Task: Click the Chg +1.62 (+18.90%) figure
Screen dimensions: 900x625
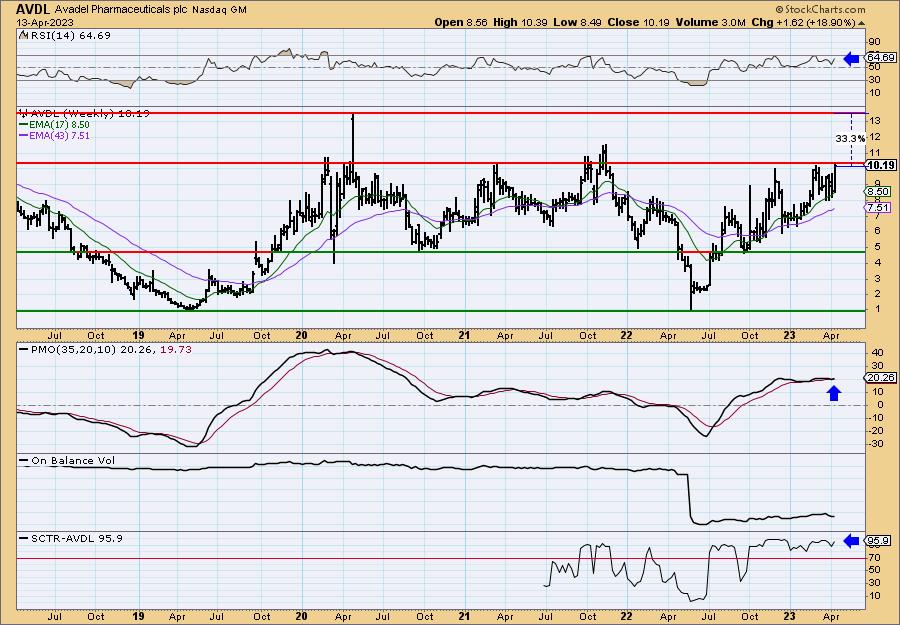Action: coord(804,22)
